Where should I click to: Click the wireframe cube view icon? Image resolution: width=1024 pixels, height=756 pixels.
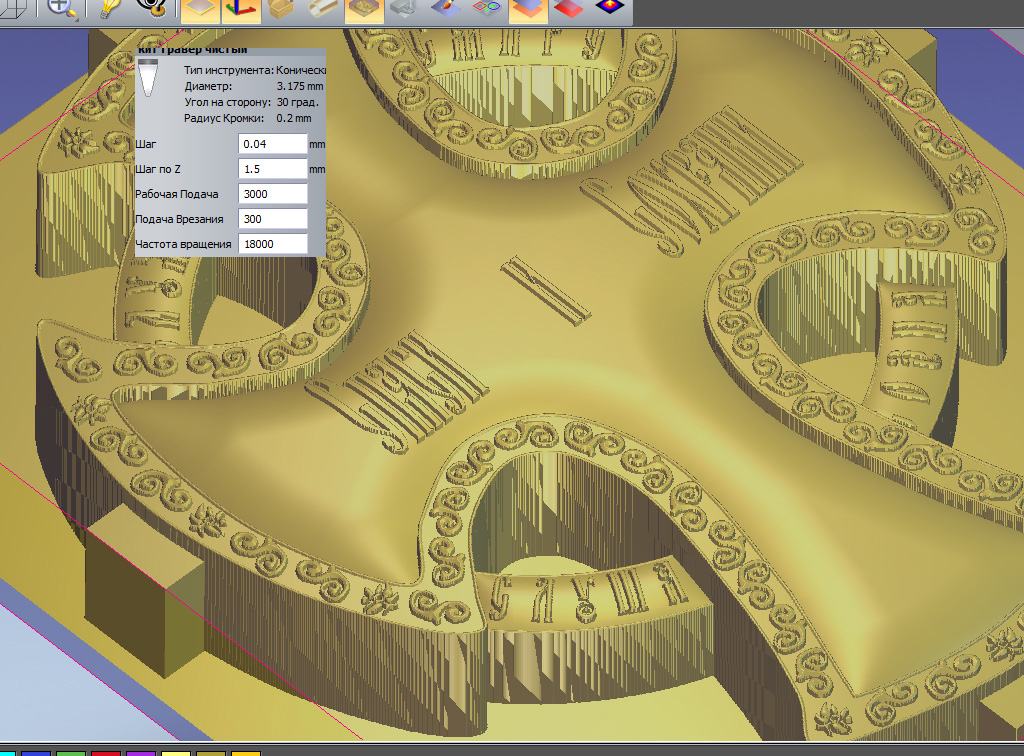click(x=12, y=8)
